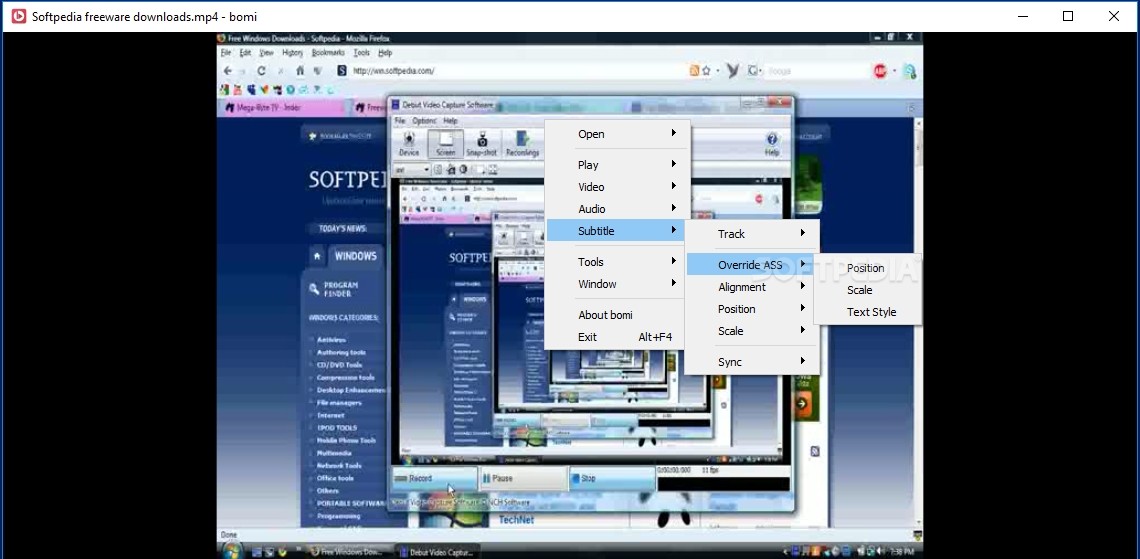Open the Audio menu entry

pyautogui.click(x=617, y=209)
